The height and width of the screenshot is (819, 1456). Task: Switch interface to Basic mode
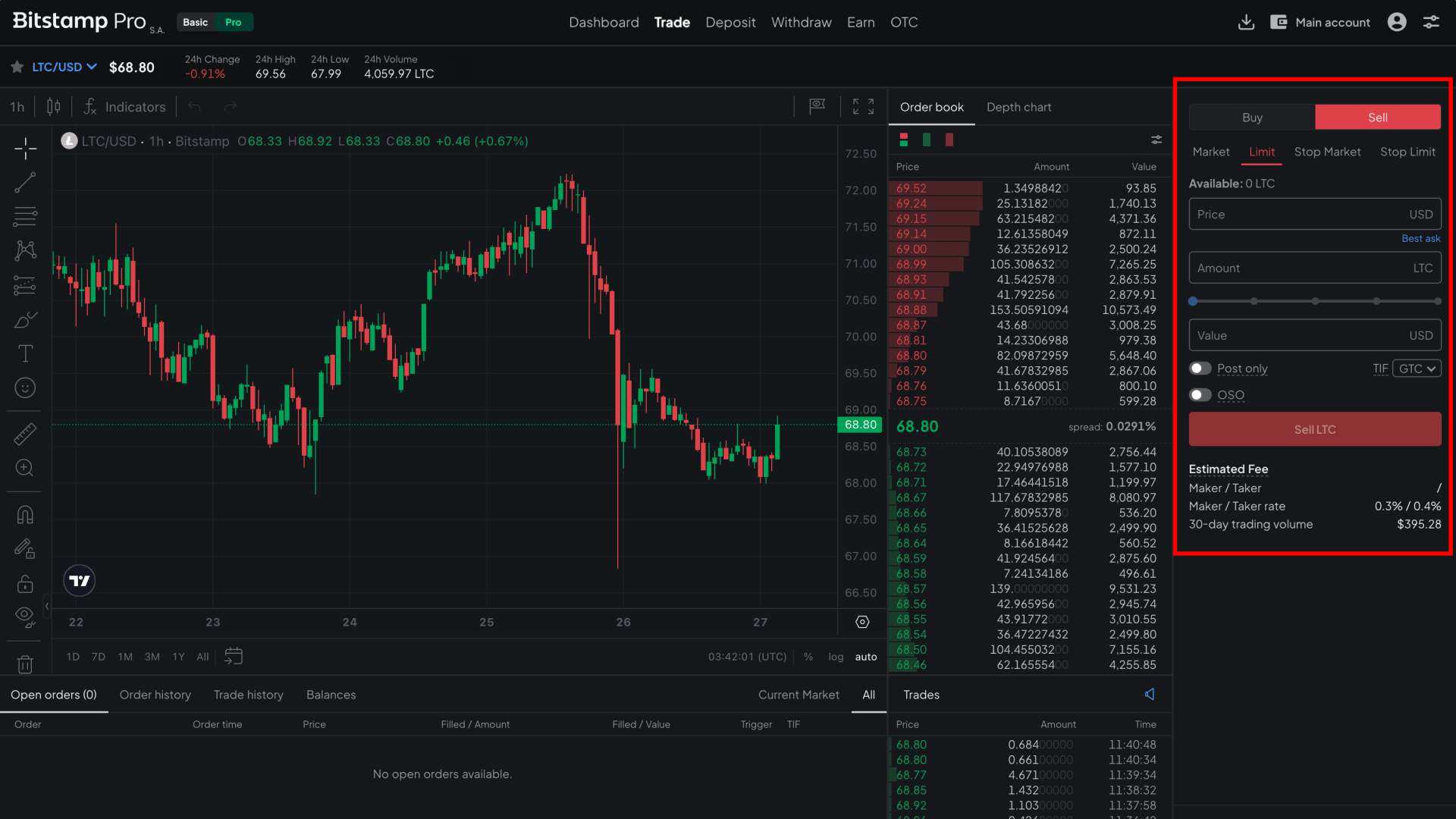coord(196,22)
